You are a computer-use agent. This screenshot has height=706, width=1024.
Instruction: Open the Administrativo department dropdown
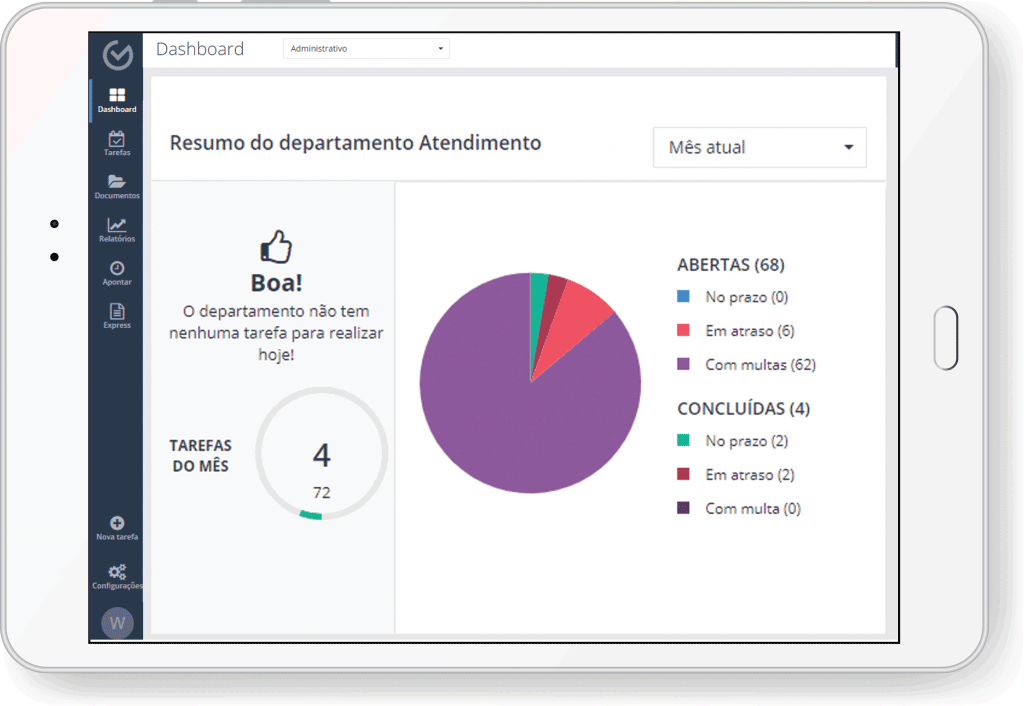click(x=366, y=48)
